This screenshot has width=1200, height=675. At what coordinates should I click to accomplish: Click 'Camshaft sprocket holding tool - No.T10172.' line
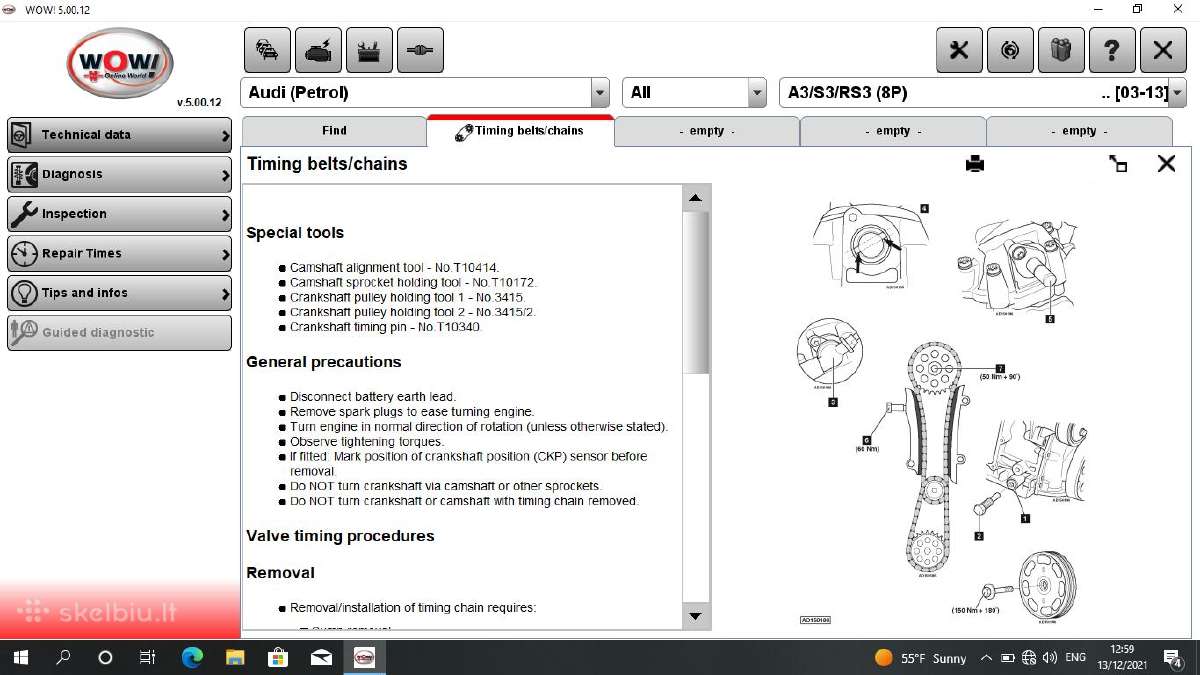click(415, 283)
